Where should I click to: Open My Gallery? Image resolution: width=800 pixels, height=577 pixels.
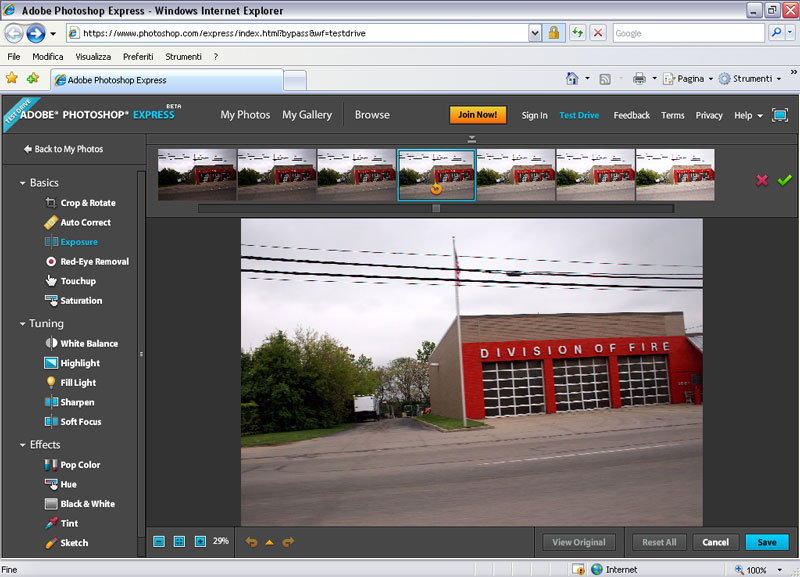click(307, 115)
